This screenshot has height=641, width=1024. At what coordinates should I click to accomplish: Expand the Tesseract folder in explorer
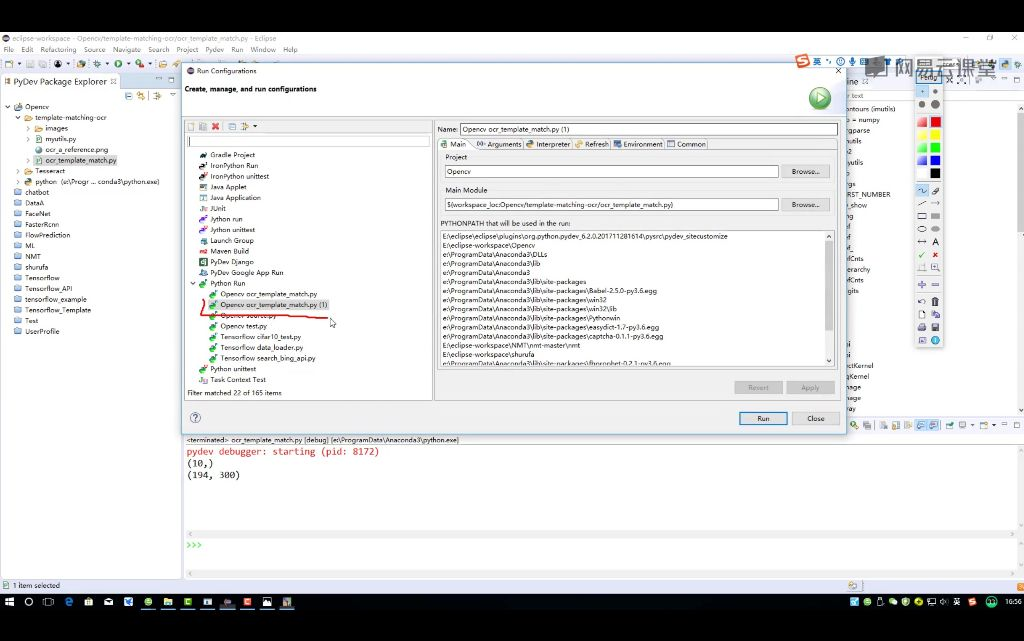pyautogui.click(x=18, y=171)
